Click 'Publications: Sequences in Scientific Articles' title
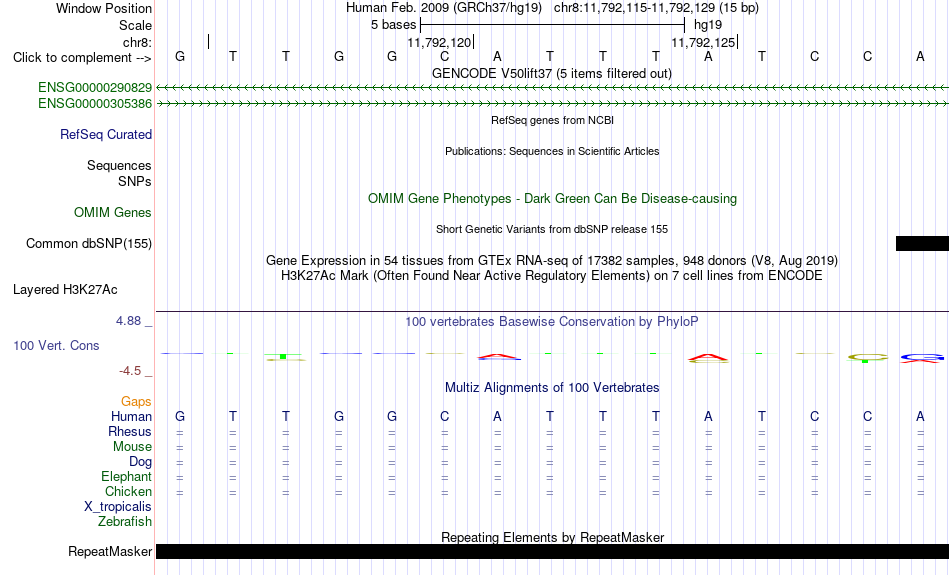 click(x=552, y=151)
